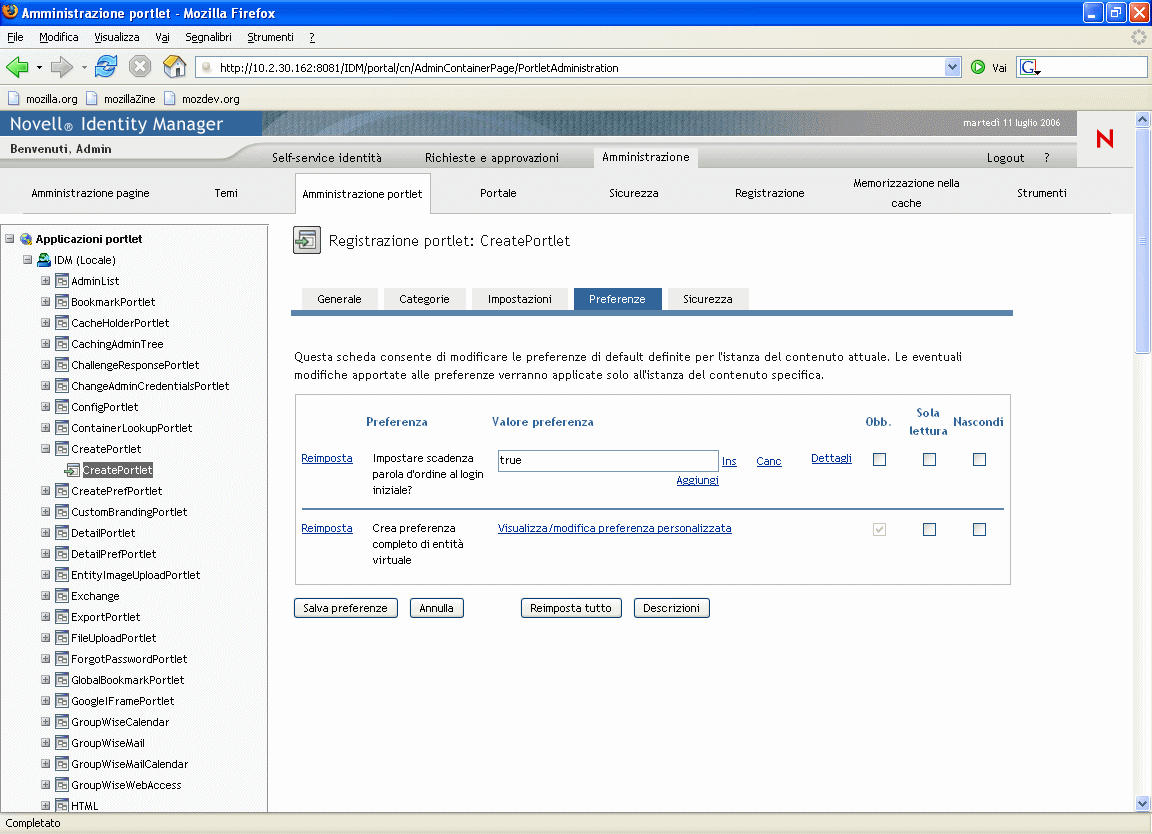
Task: Click the Firefox forward arrow icon
Action: (62, 68)
